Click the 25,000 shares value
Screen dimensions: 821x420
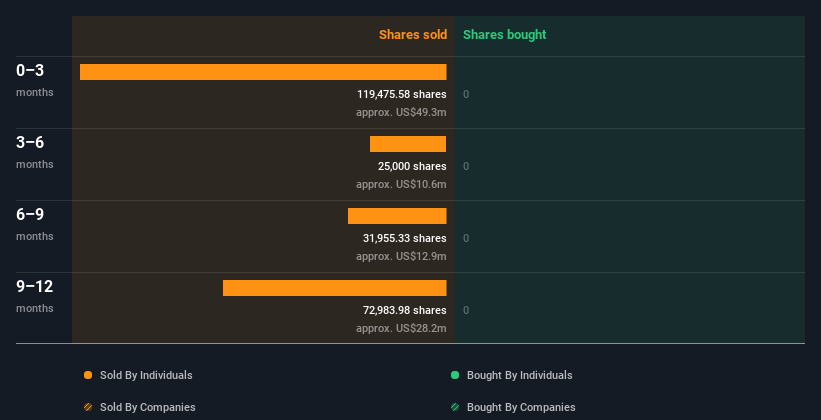(412, 166)
